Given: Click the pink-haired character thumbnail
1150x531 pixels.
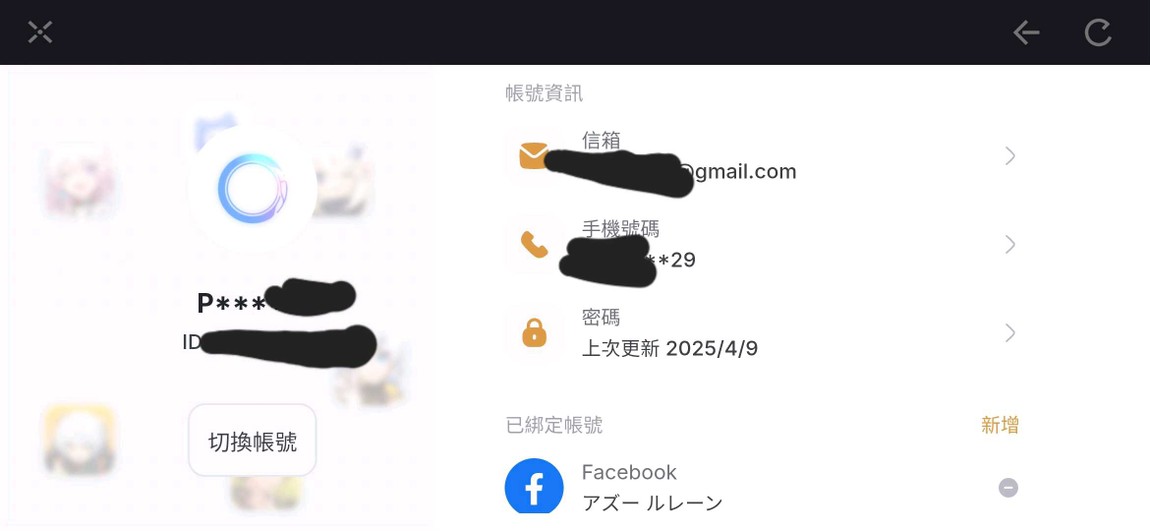Looking at the screenshot, I should pyautogui.click(x=79, y=181).
